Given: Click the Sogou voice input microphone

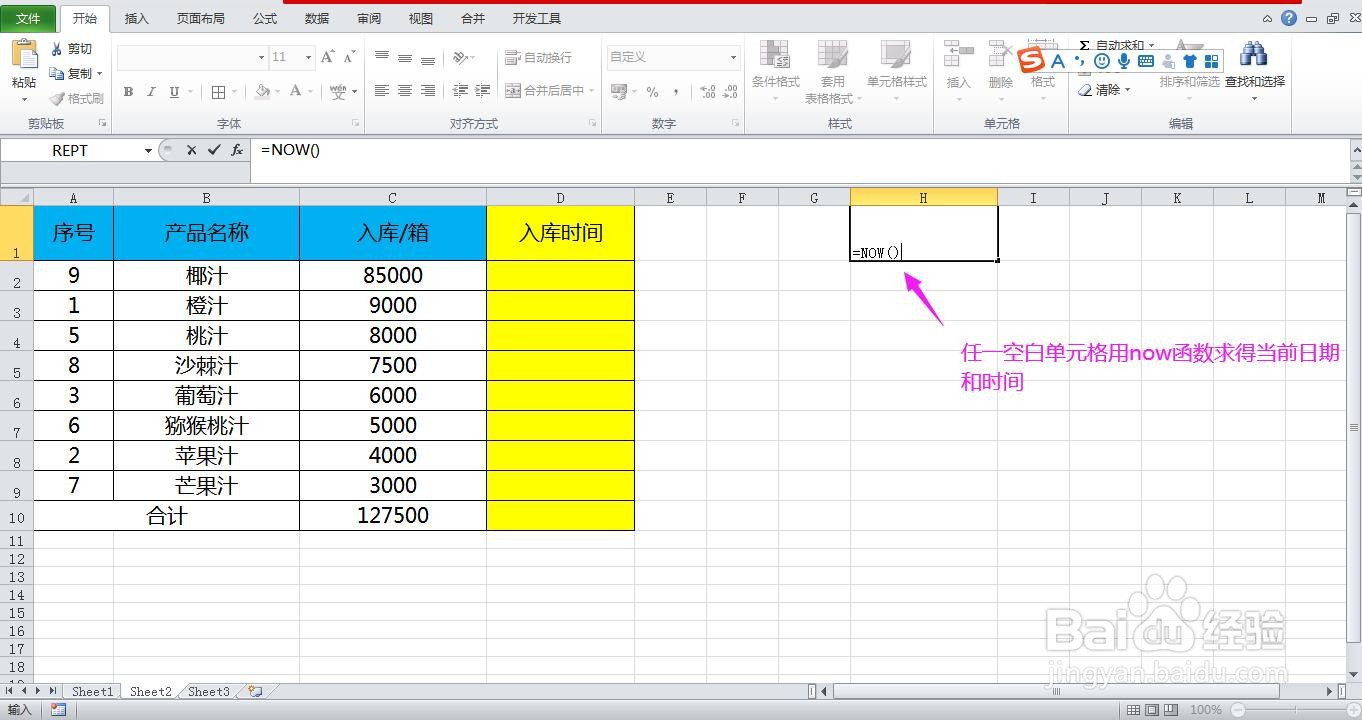Looking at the screenshot, I should [x=1124, y=61].
